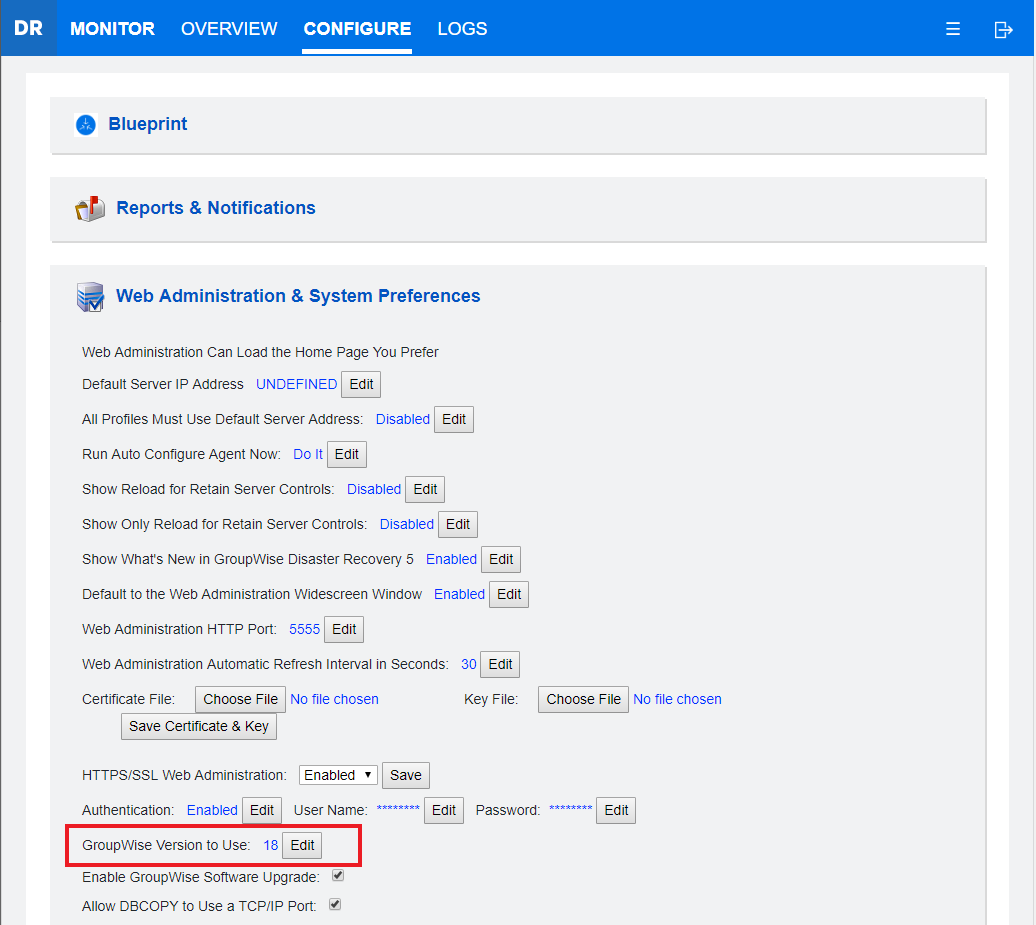Click the masked Password value
This screenshot has width=1036, height=925.
(x=570, y=809)
